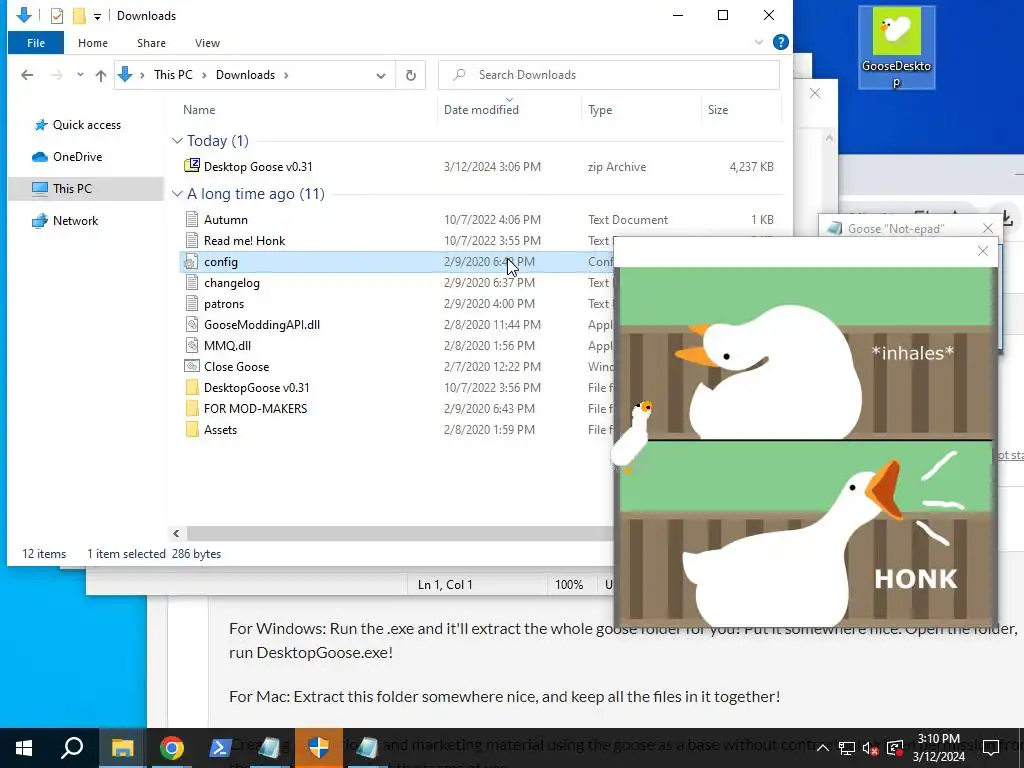The width and height of the screenshot is (1024, 768).
Task: Select the GooseModdingAPI.dll file
Action: pyautogui.click(x=261, y=325)
